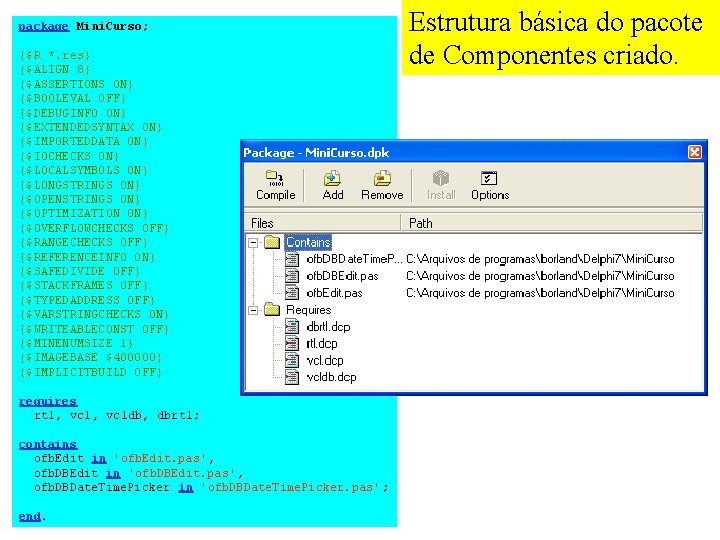Viewport: 720px width, 540px height.
Task: Click the Remove file toolbar button
Action: (x=382, y=185)
